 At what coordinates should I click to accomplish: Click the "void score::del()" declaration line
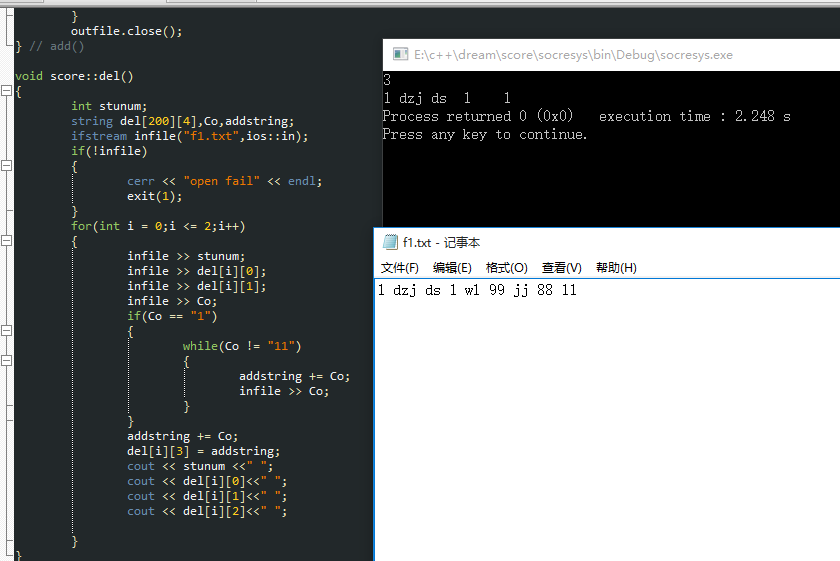point(74,76)
